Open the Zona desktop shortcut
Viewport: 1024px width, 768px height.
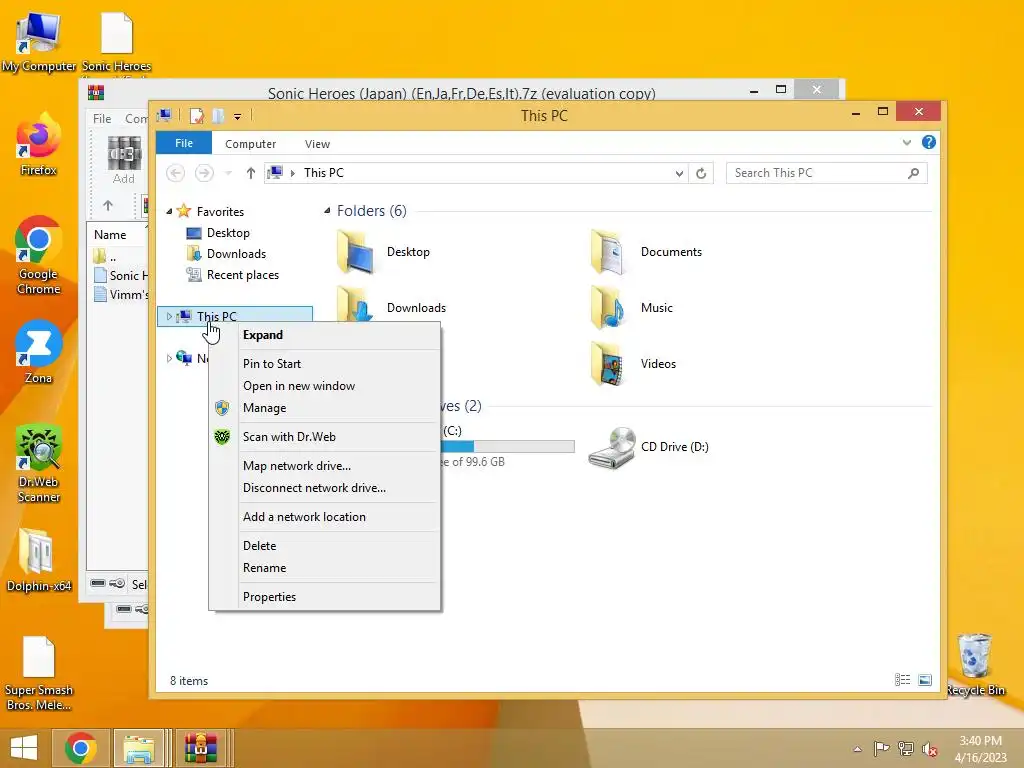tap(39, 352)
